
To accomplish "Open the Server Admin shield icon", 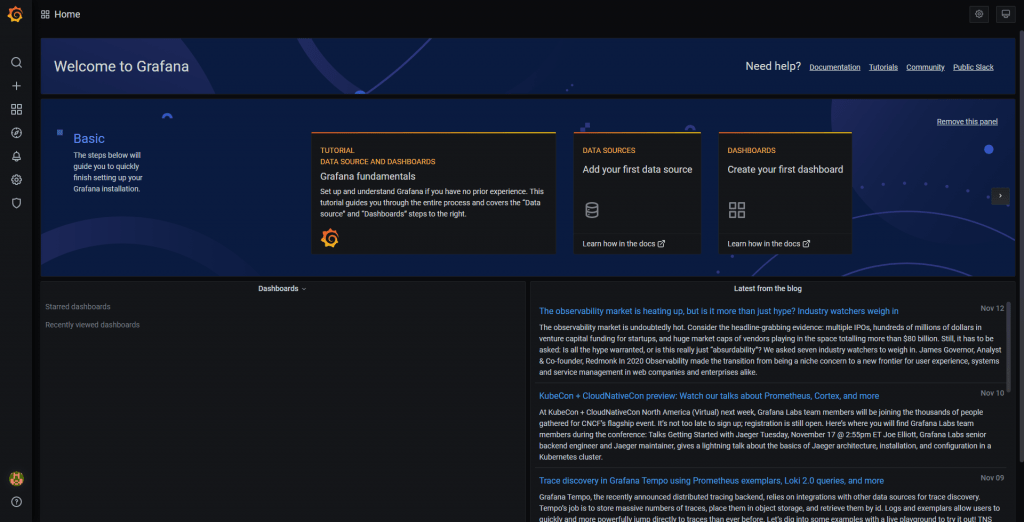I will coord(16,203).
